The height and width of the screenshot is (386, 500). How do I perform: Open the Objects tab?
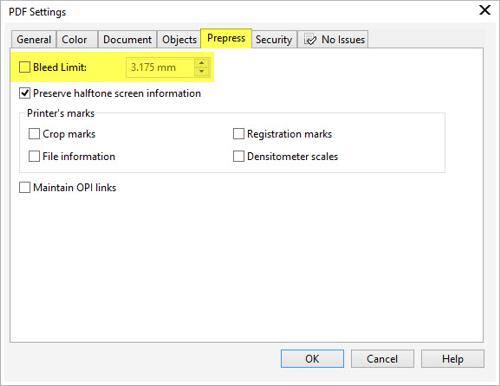pyautogui.click(x=179, y=39)
